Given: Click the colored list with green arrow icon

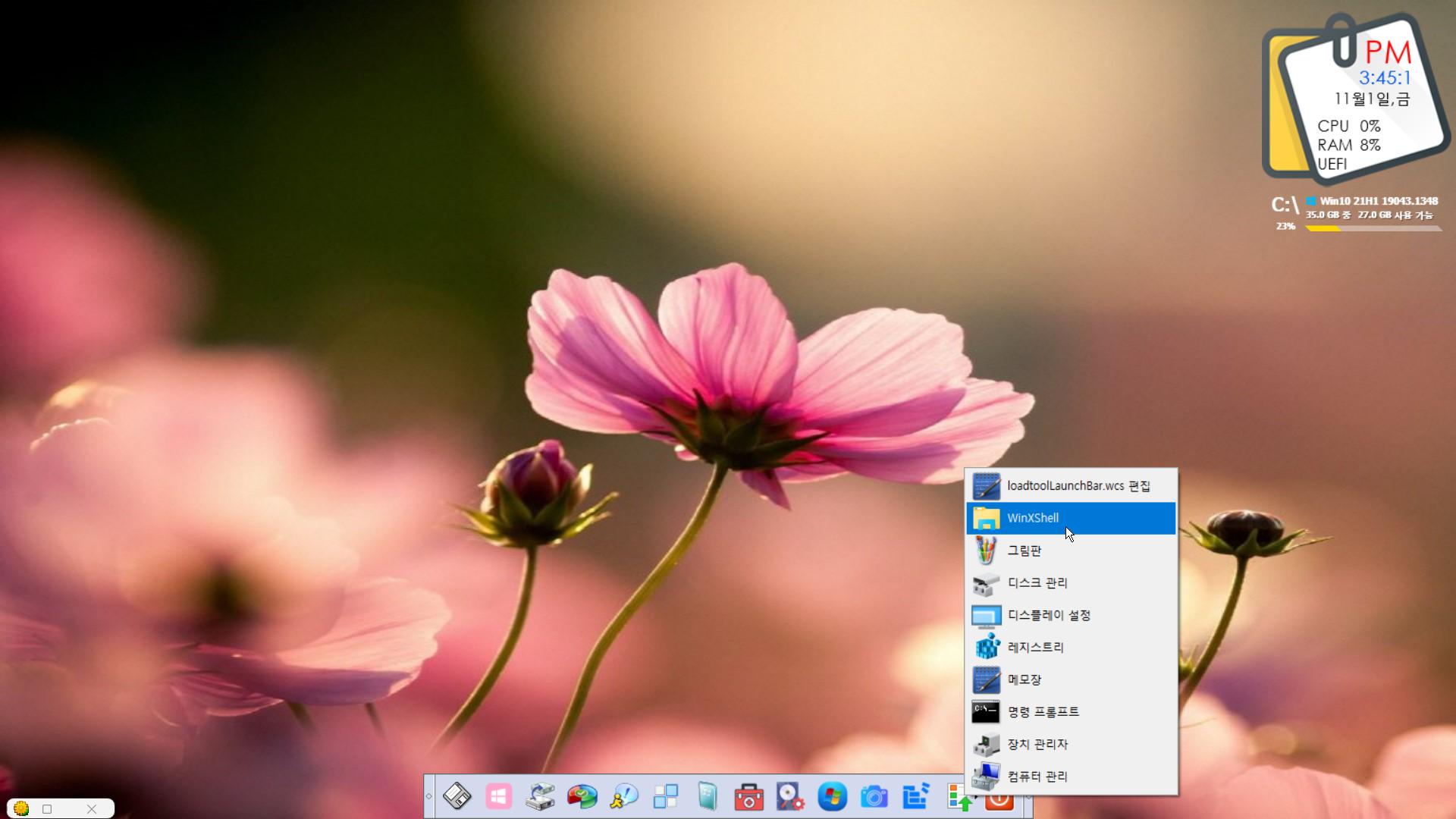Looking at the screenshot, I should (x=958, y=798).
